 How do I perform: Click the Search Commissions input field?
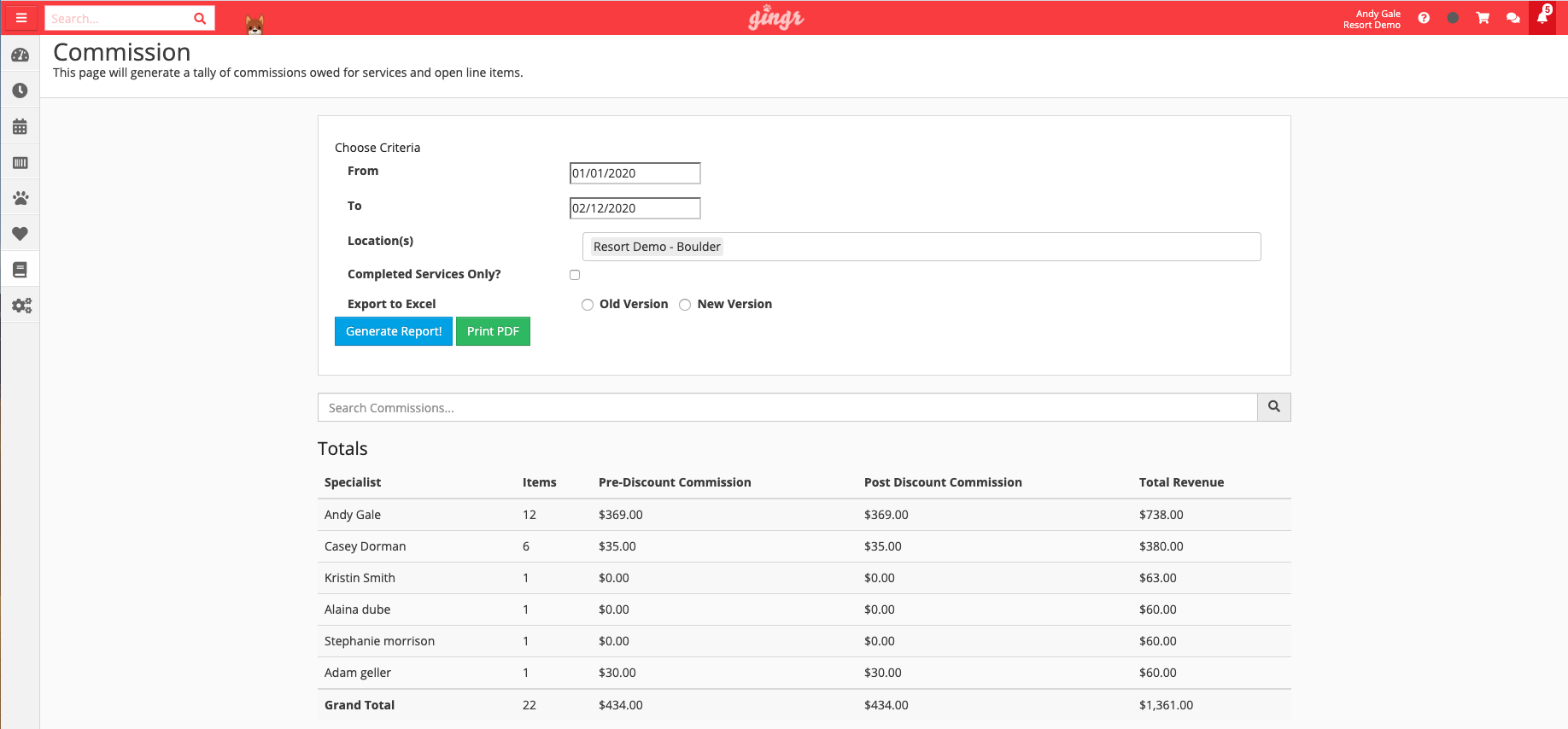tap(787, 408)
